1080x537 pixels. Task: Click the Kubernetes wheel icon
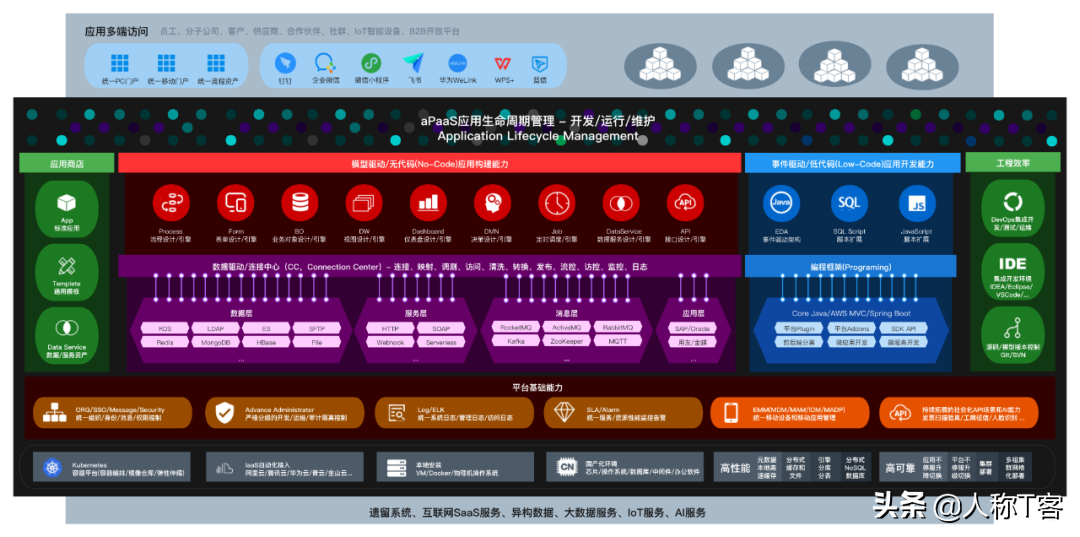(53, 468)
